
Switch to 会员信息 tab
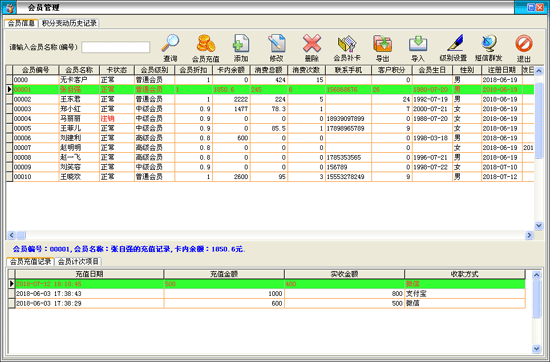click(21, 23)
